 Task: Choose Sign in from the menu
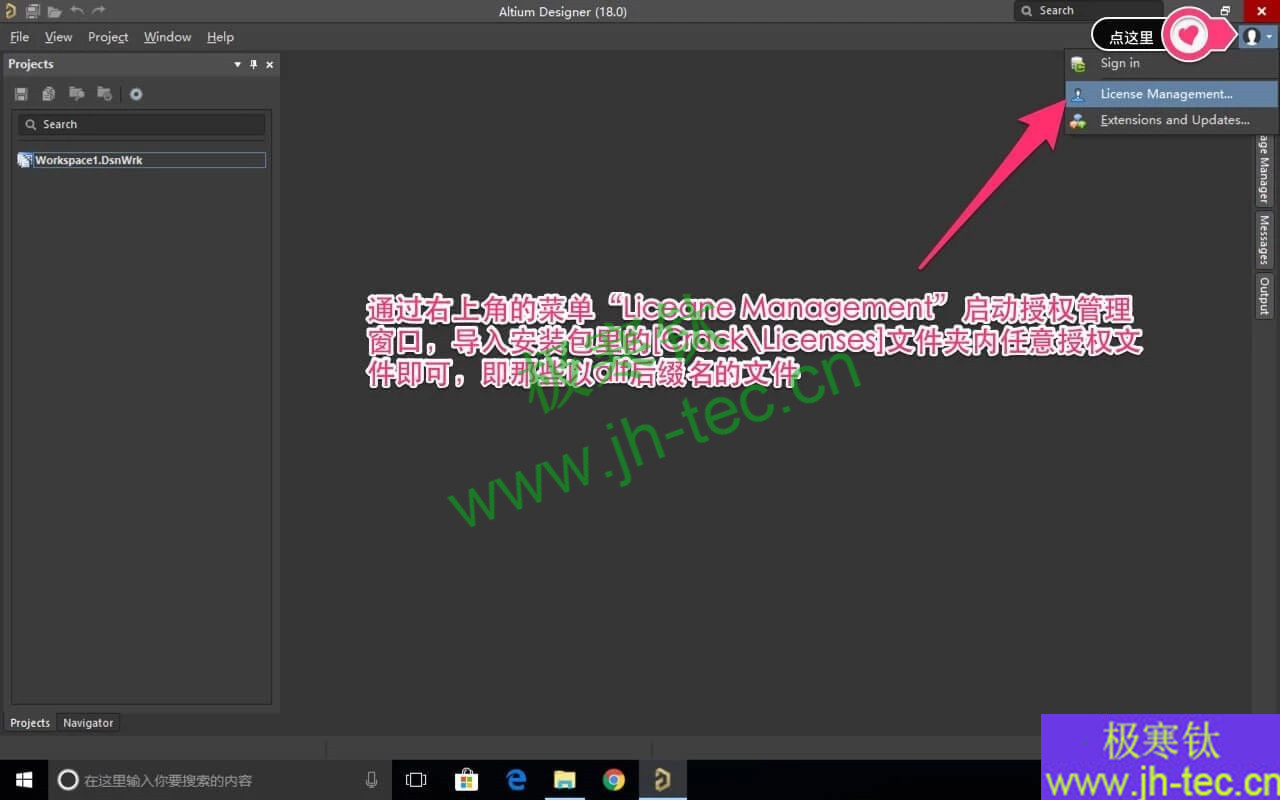pos(1171,63)
